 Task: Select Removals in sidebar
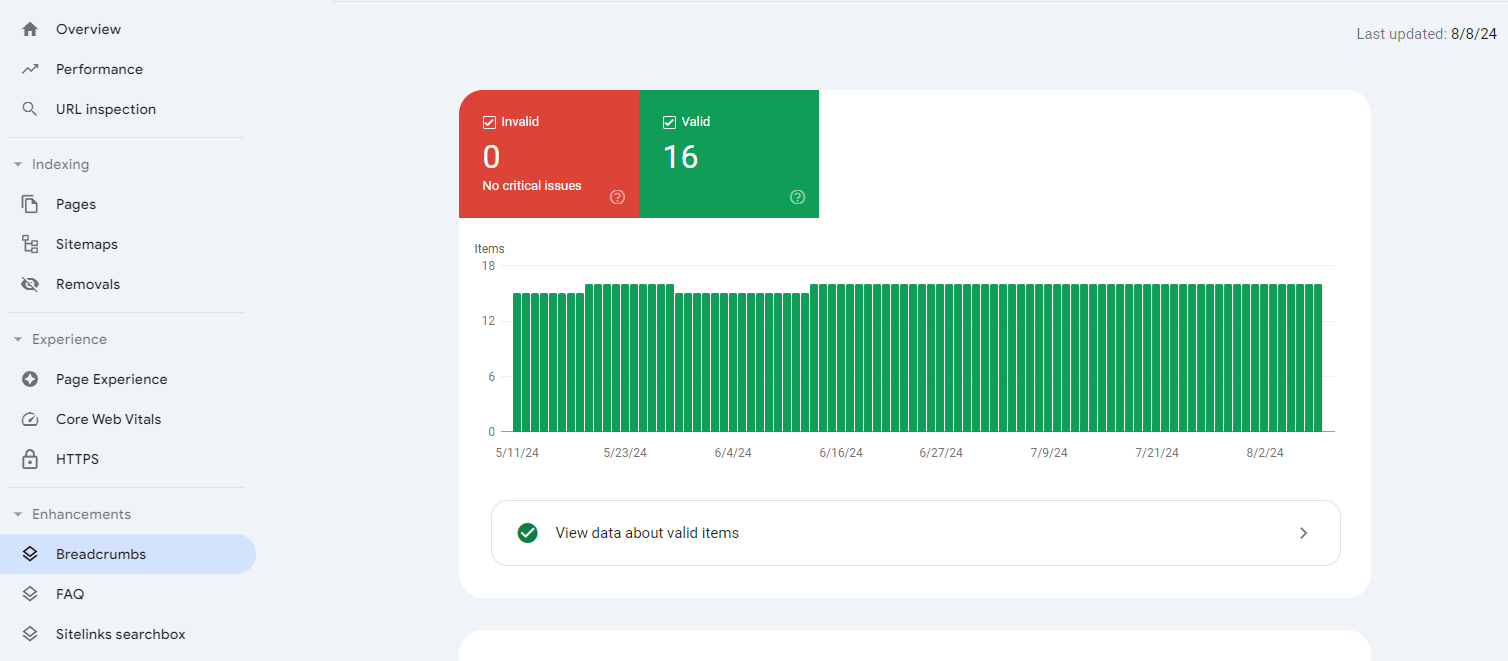pyautogui.click(x=128, y=284)
